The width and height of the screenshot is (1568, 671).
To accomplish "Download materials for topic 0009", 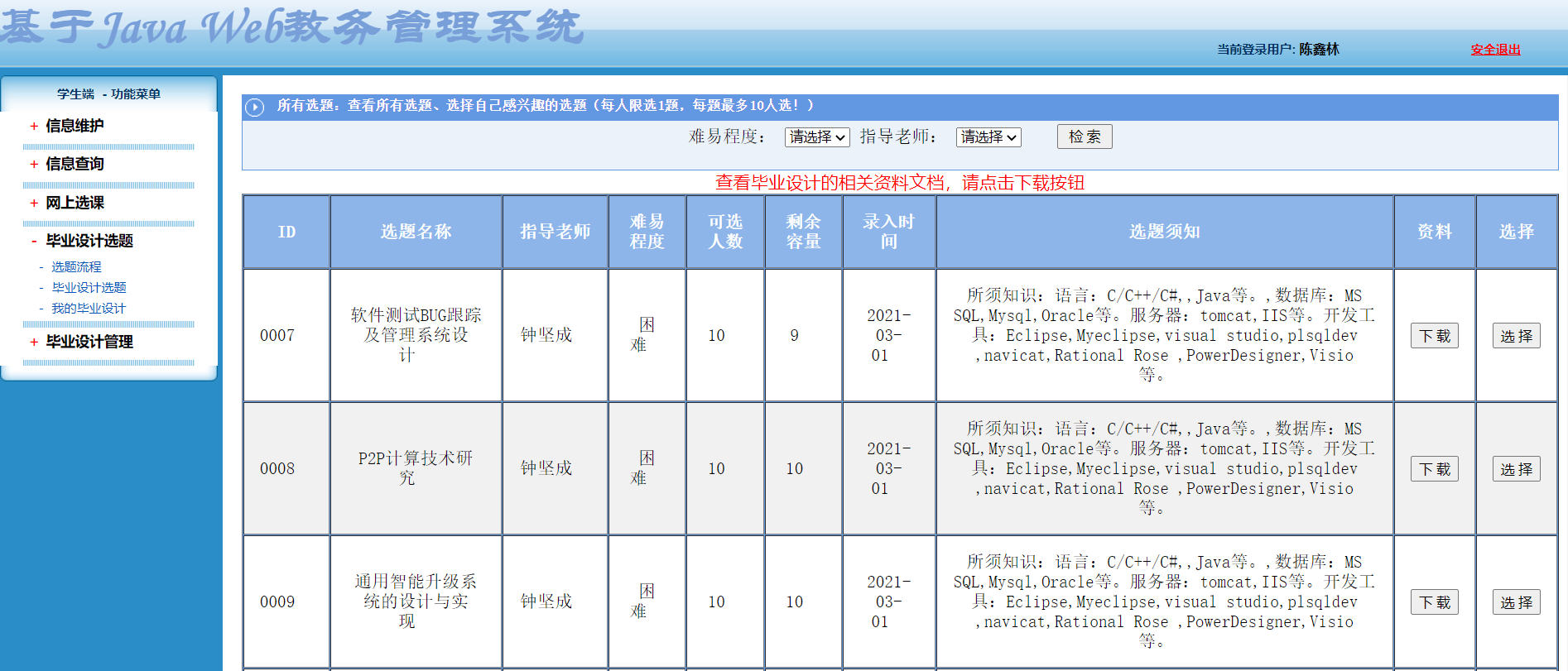I will coord(1435,602).
